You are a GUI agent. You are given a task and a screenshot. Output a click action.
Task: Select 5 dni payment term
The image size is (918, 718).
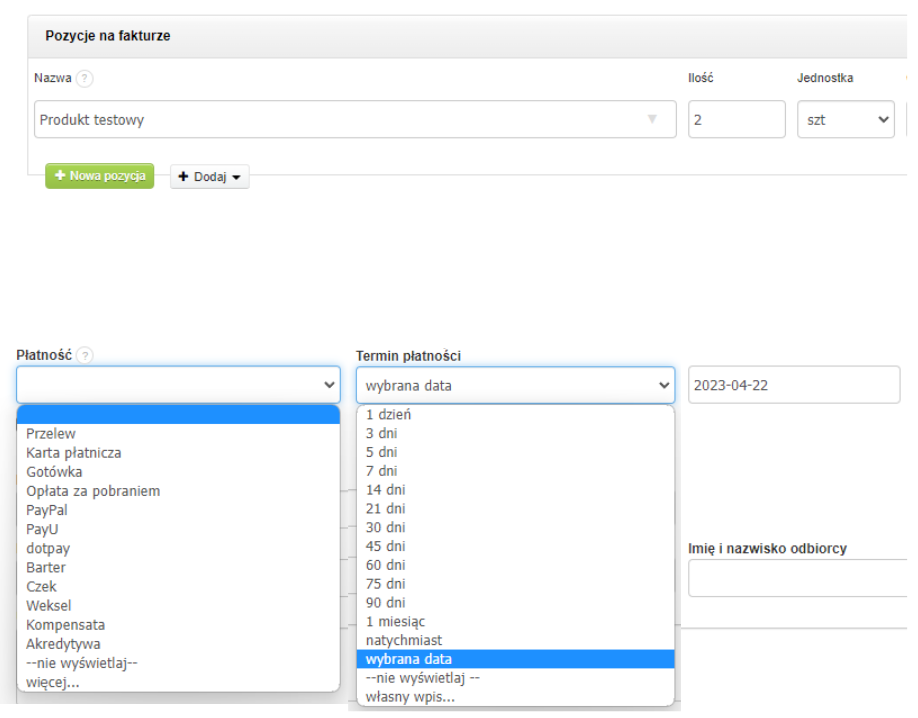pos(515,452)
